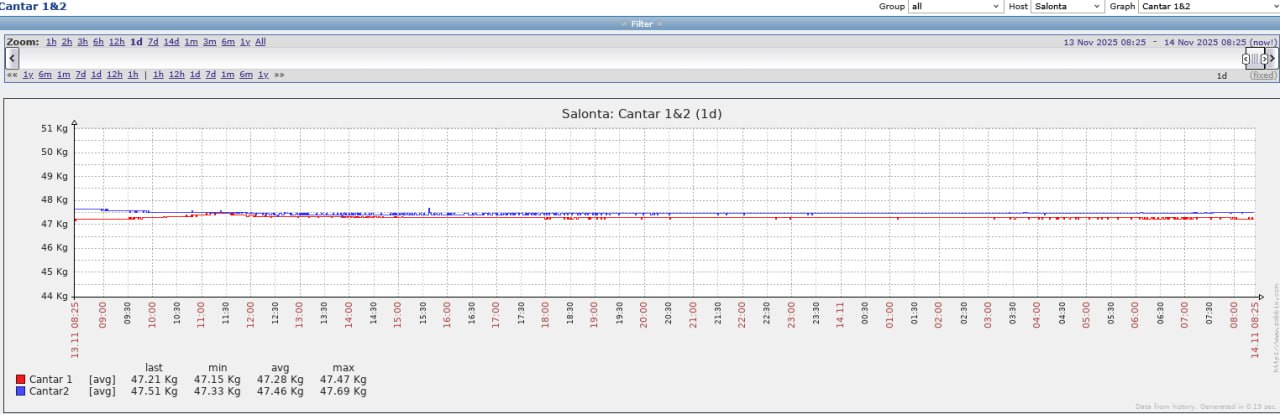The height and width of the screenshot is (414, 1280).
Task: Set zoom to 1h
Action: coord(51,42)
